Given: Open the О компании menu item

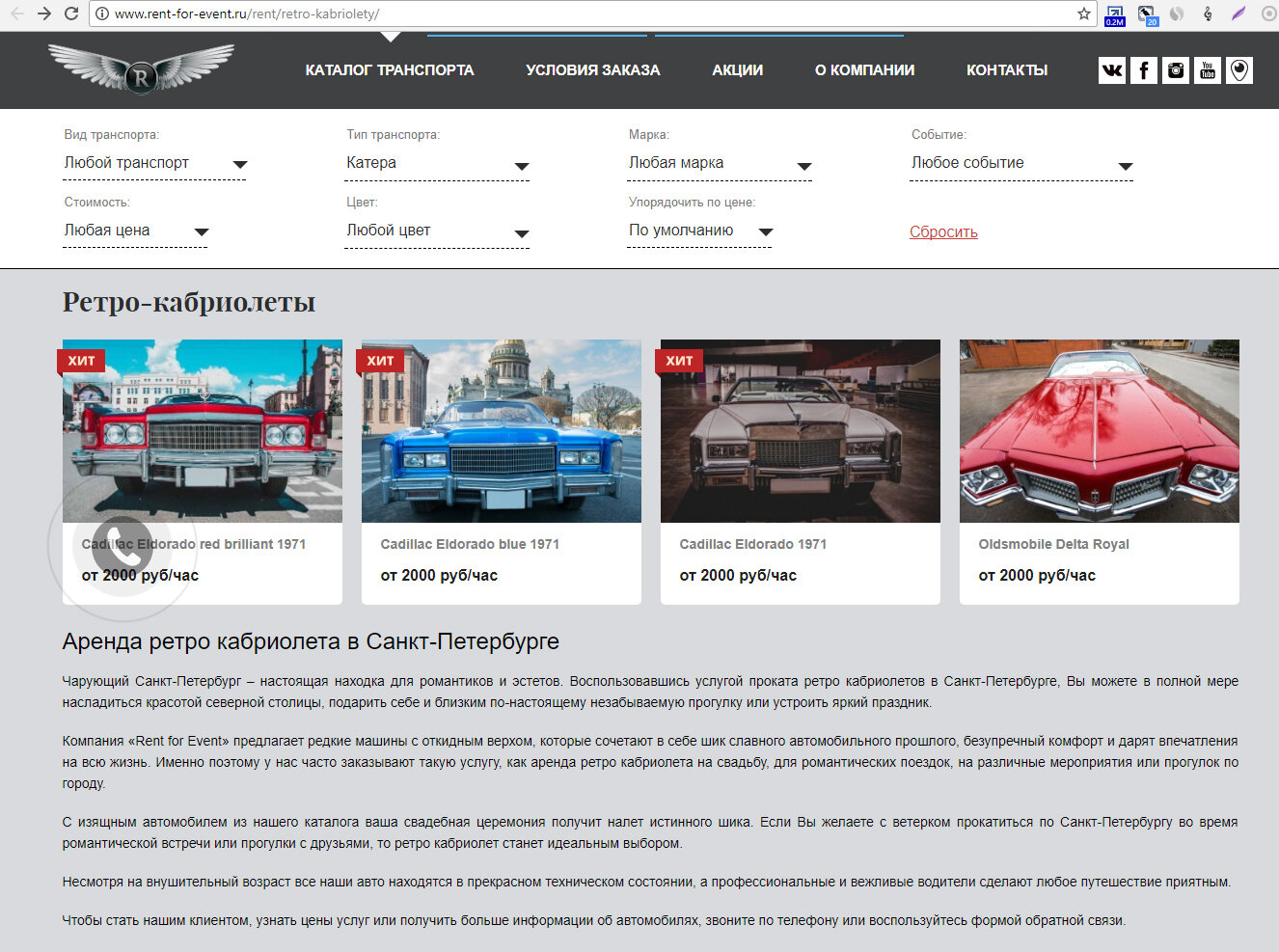Looking at the screenshot, I should 864,70.
